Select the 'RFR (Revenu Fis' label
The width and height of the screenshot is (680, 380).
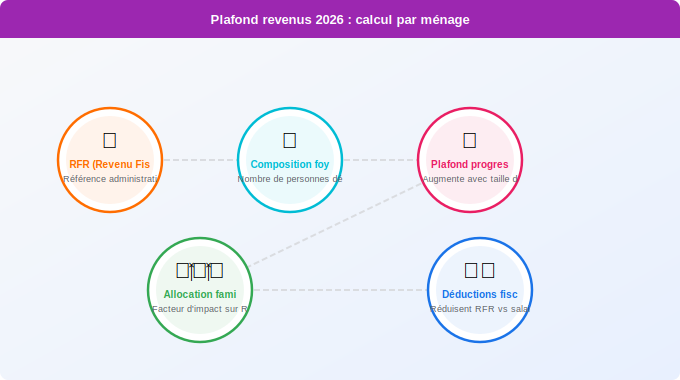coord(110,164)
